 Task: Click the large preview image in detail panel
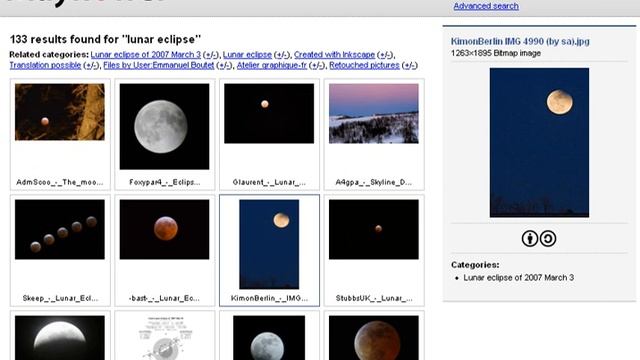click(x=539, y=142)
